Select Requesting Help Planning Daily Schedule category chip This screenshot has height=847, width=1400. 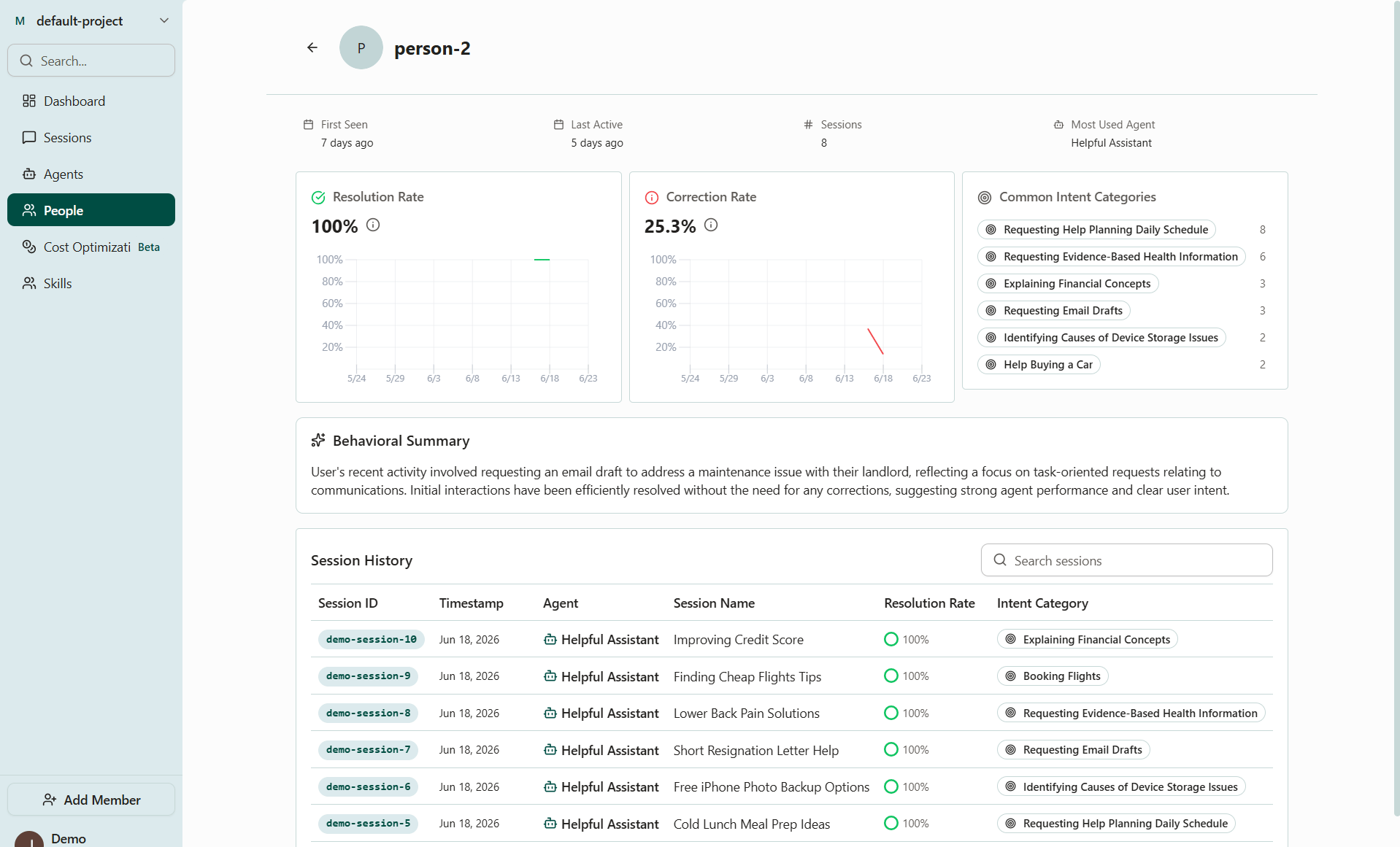pyautogui.click(x=1096, y=229)
